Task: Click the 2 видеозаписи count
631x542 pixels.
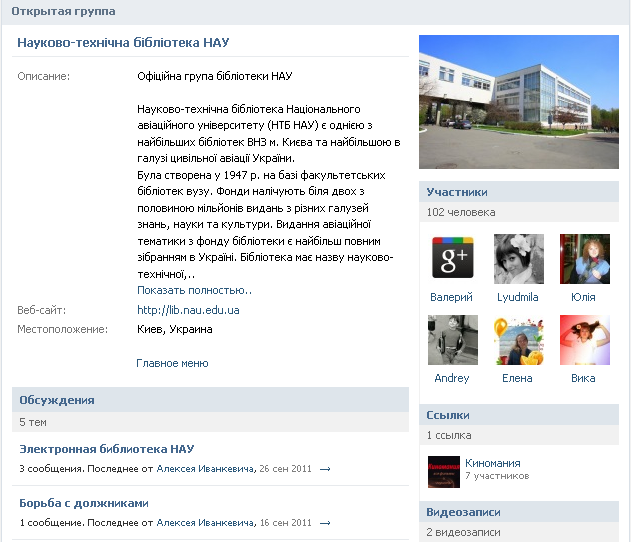Action: (x=463, y=532)
